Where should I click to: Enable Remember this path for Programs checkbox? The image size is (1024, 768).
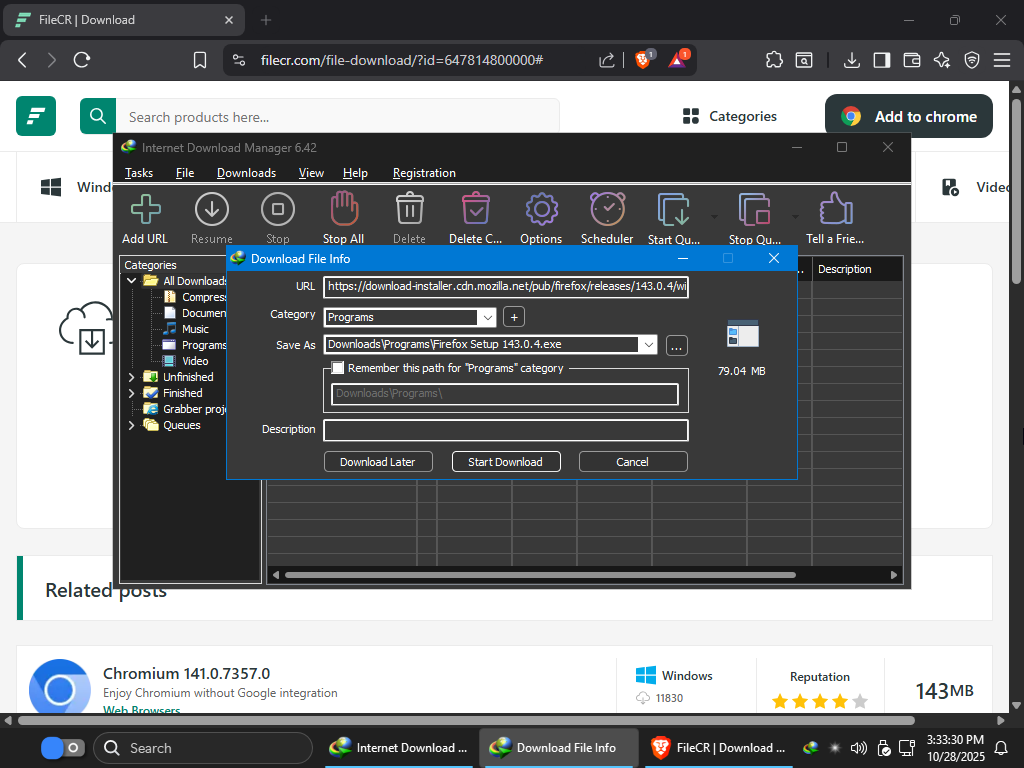(338, 368)
